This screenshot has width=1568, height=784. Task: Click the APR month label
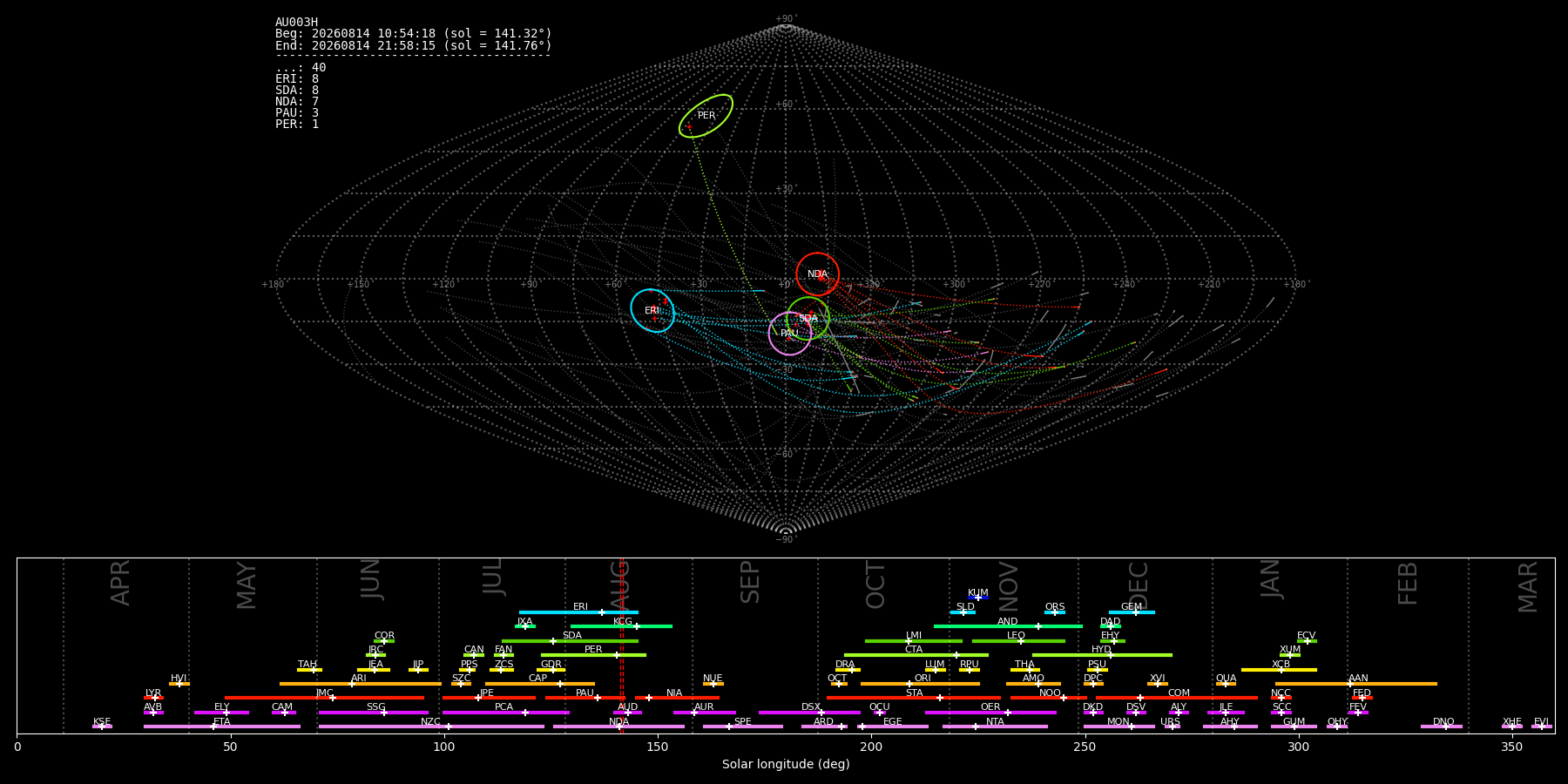(x=121, y=583)
